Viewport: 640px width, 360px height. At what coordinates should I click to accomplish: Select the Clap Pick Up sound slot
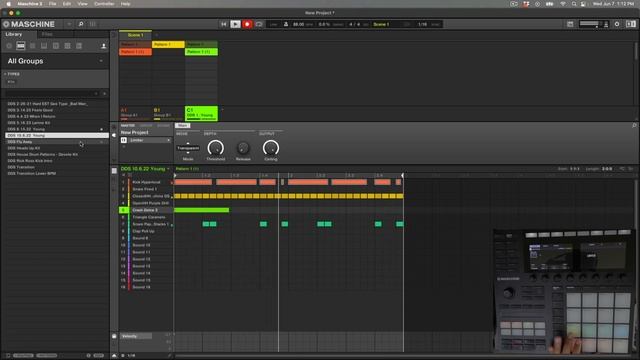point(146,231)
